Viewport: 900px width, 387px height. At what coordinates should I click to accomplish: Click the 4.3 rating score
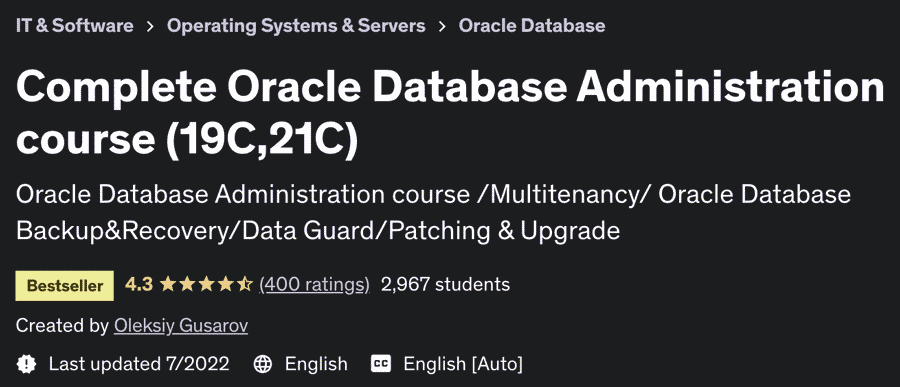(139, 284)
